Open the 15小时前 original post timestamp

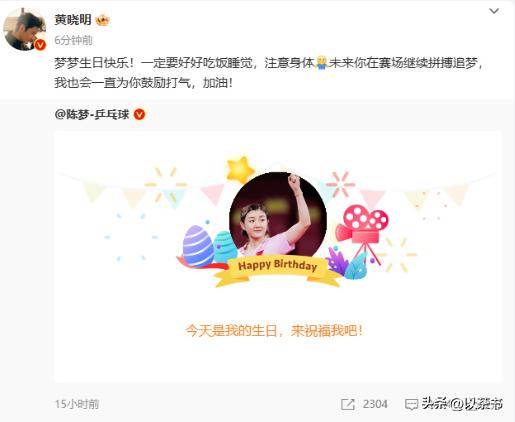click(77, 404)
